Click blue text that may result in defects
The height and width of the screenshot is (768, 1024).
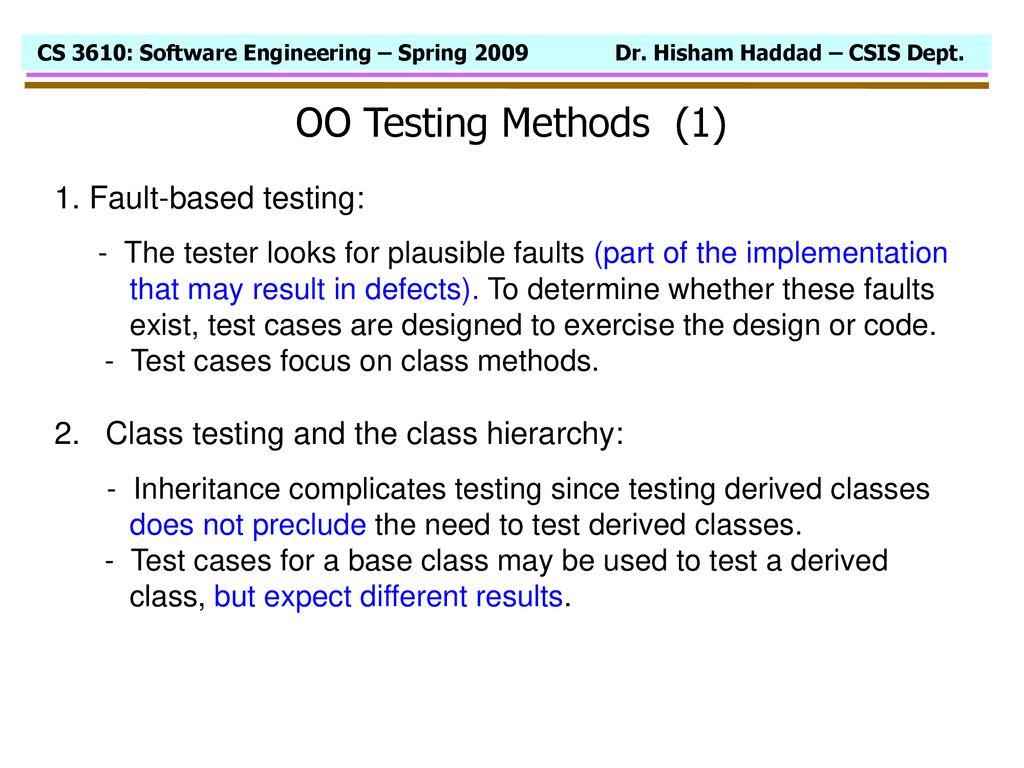click(304, 289)
